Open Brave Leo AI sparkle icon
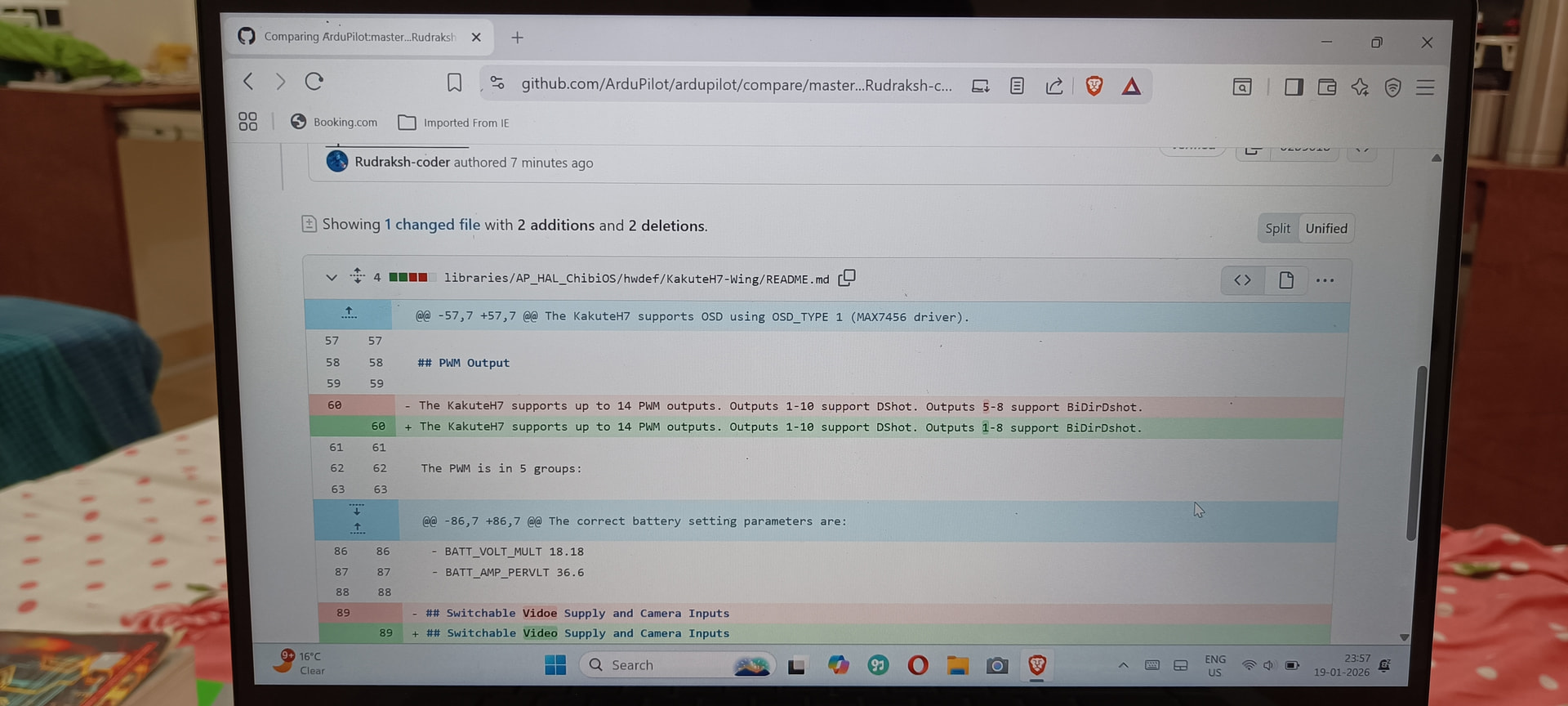The width and height of the screenshot is (1568, 706). (1360, 87)
